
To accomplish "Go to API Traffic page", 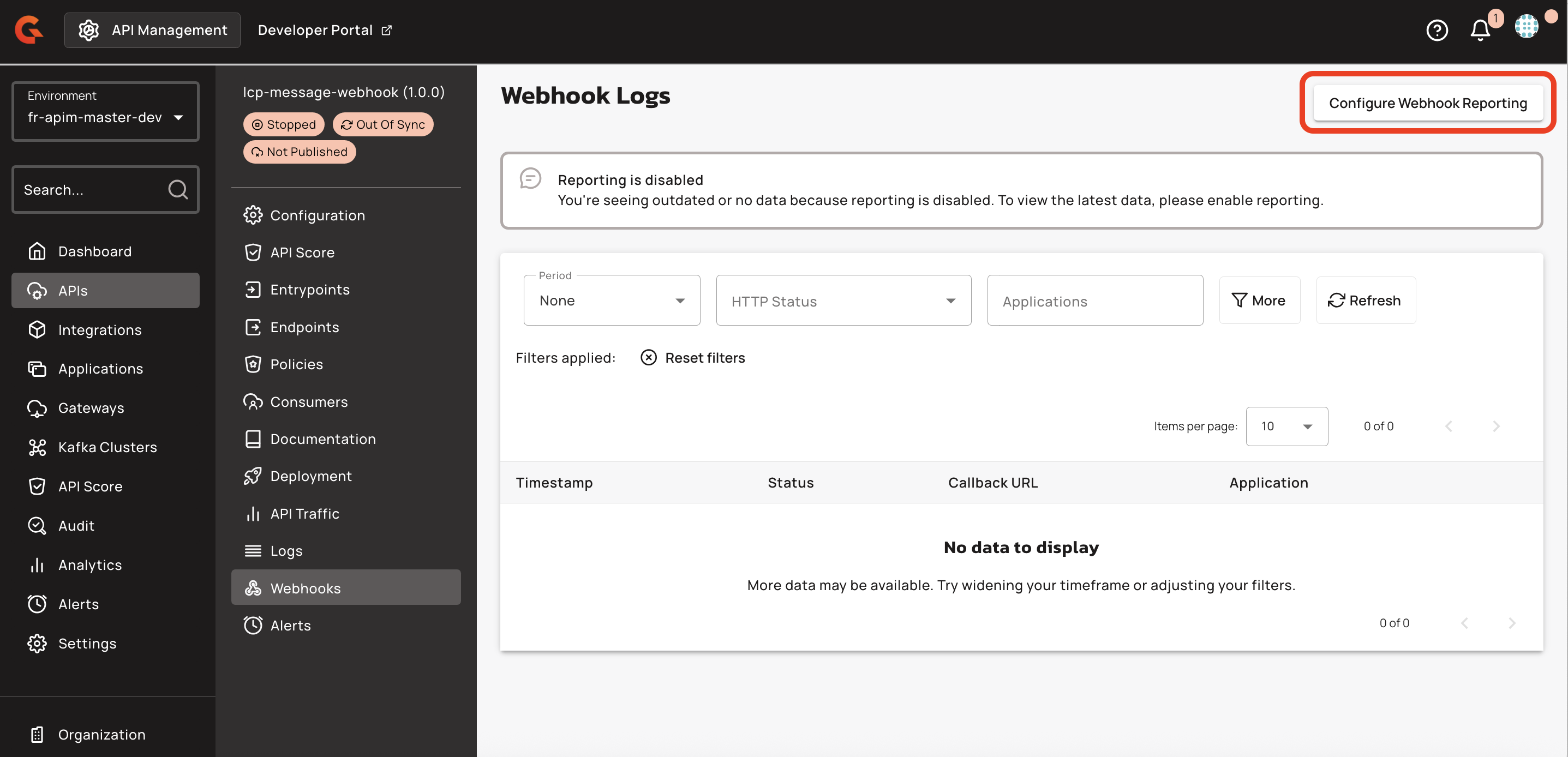I will 304,514.
